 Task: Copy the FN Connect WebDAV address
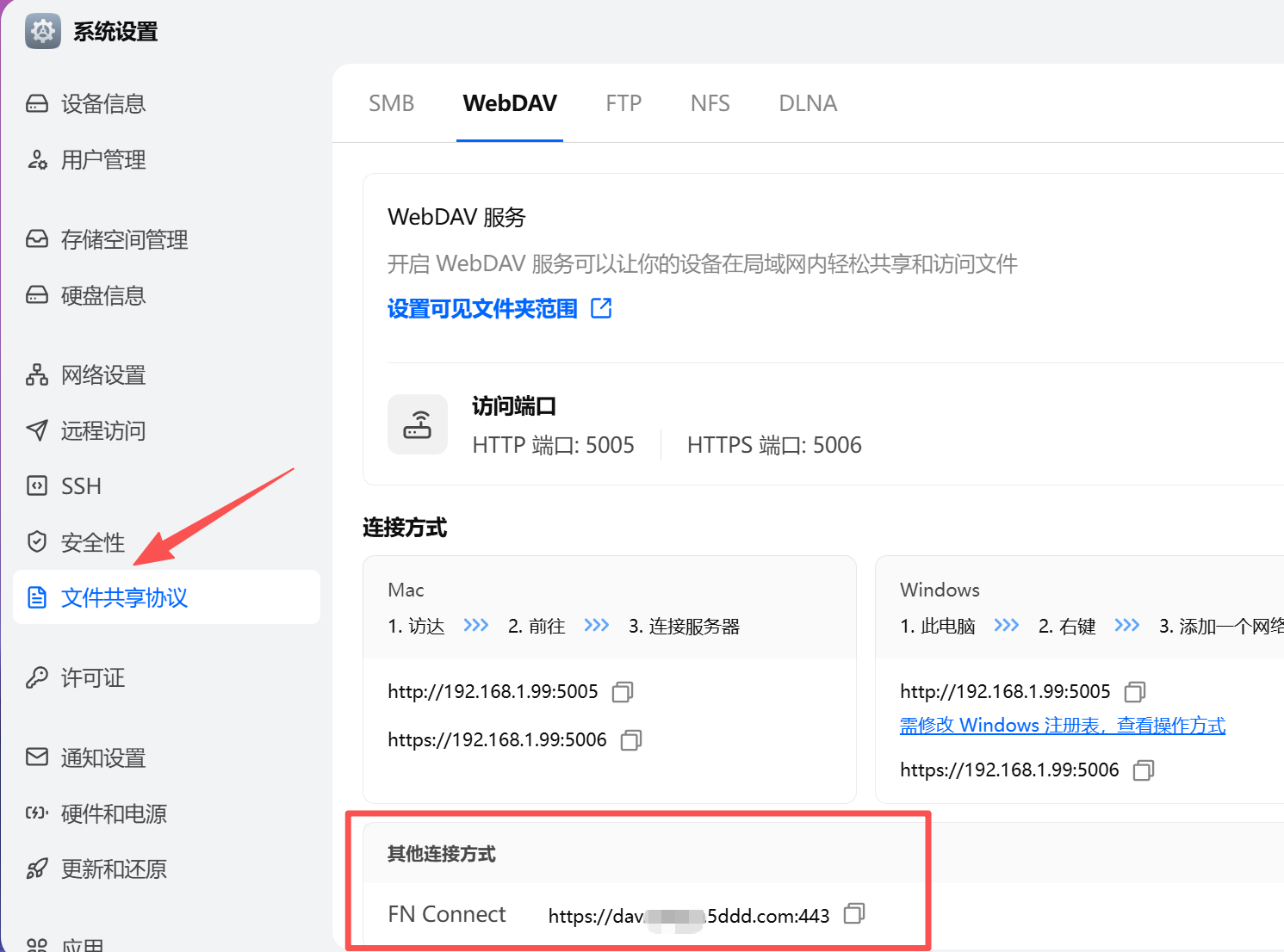[x=854, y=914]
